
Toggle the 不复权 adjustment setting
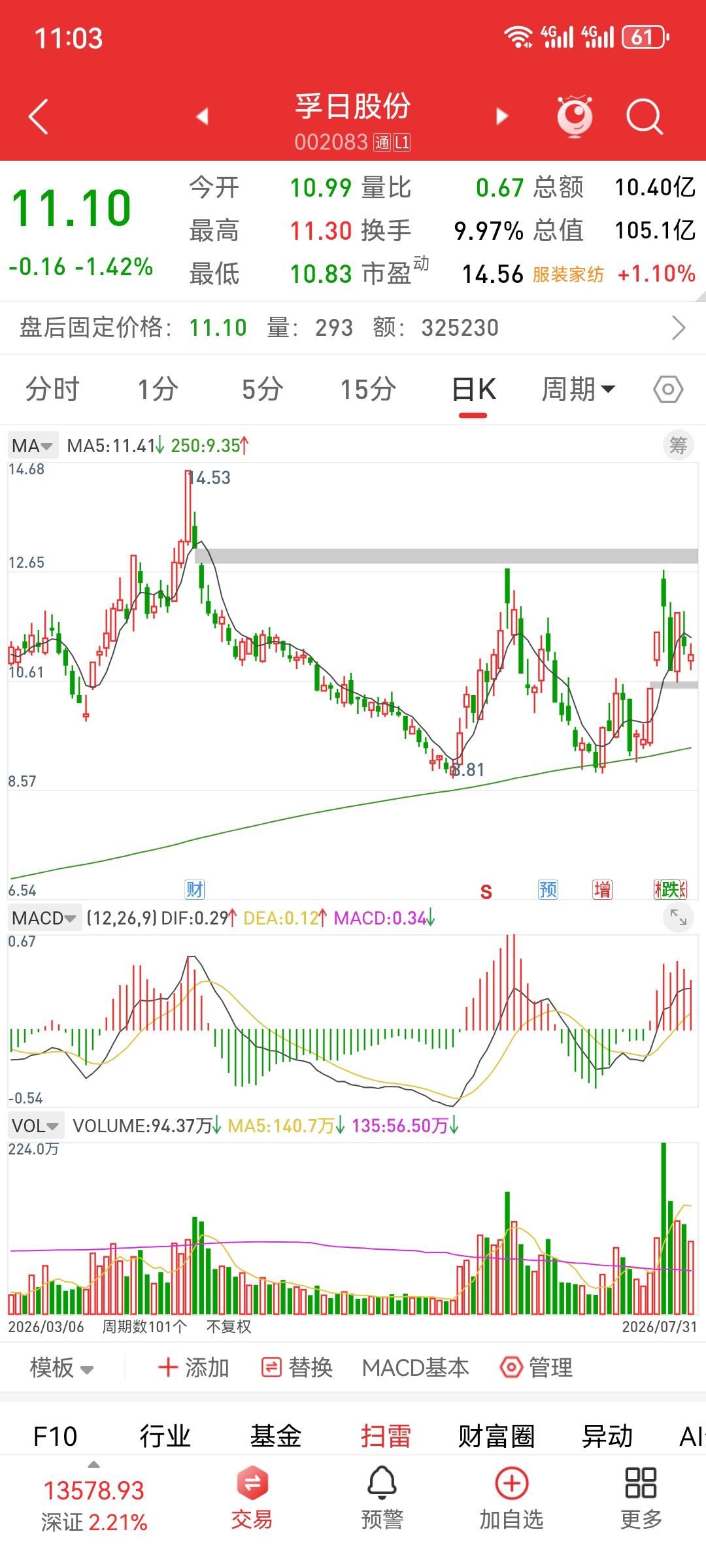click(x=229, y=1326)
